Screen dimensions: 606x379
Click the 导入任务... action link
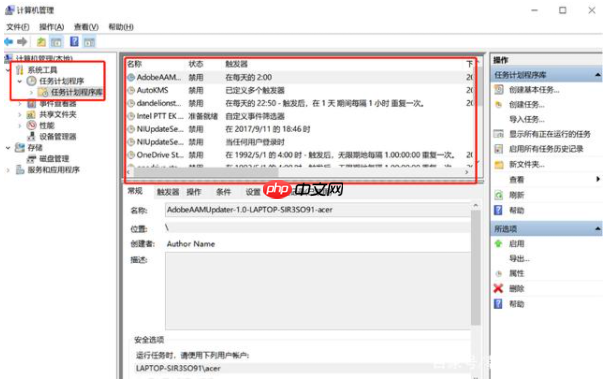(527, 119)
